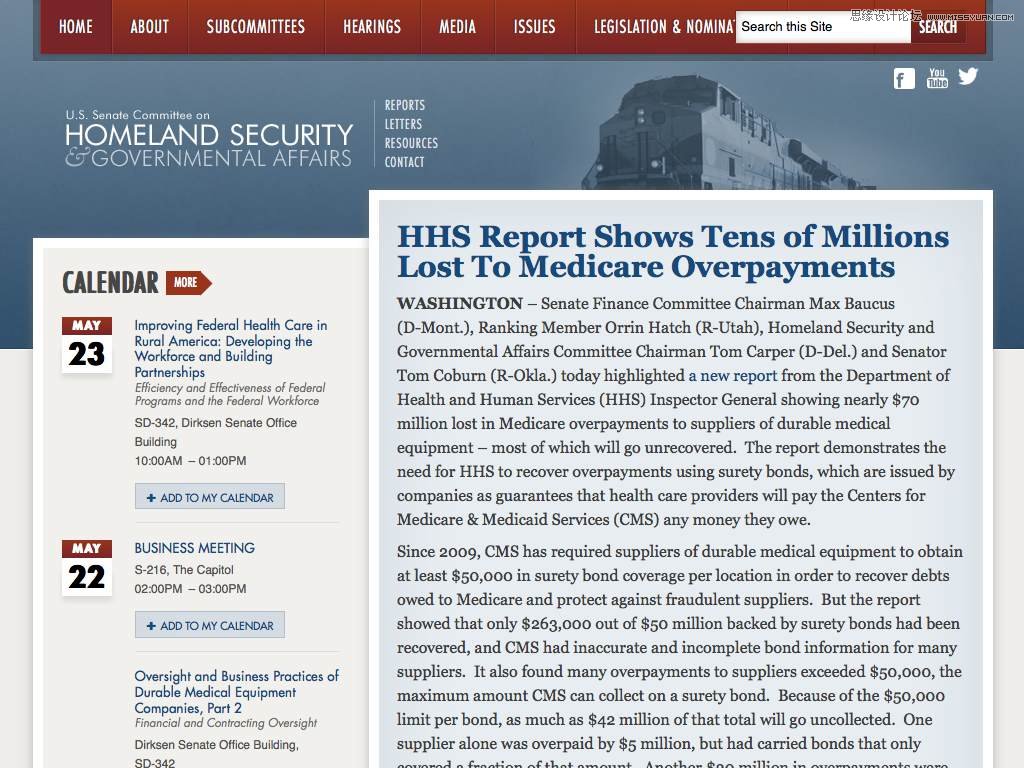Open the ABOUT menu item
This screenshot has width=1024, height=768.
click(x=150, y=27)
